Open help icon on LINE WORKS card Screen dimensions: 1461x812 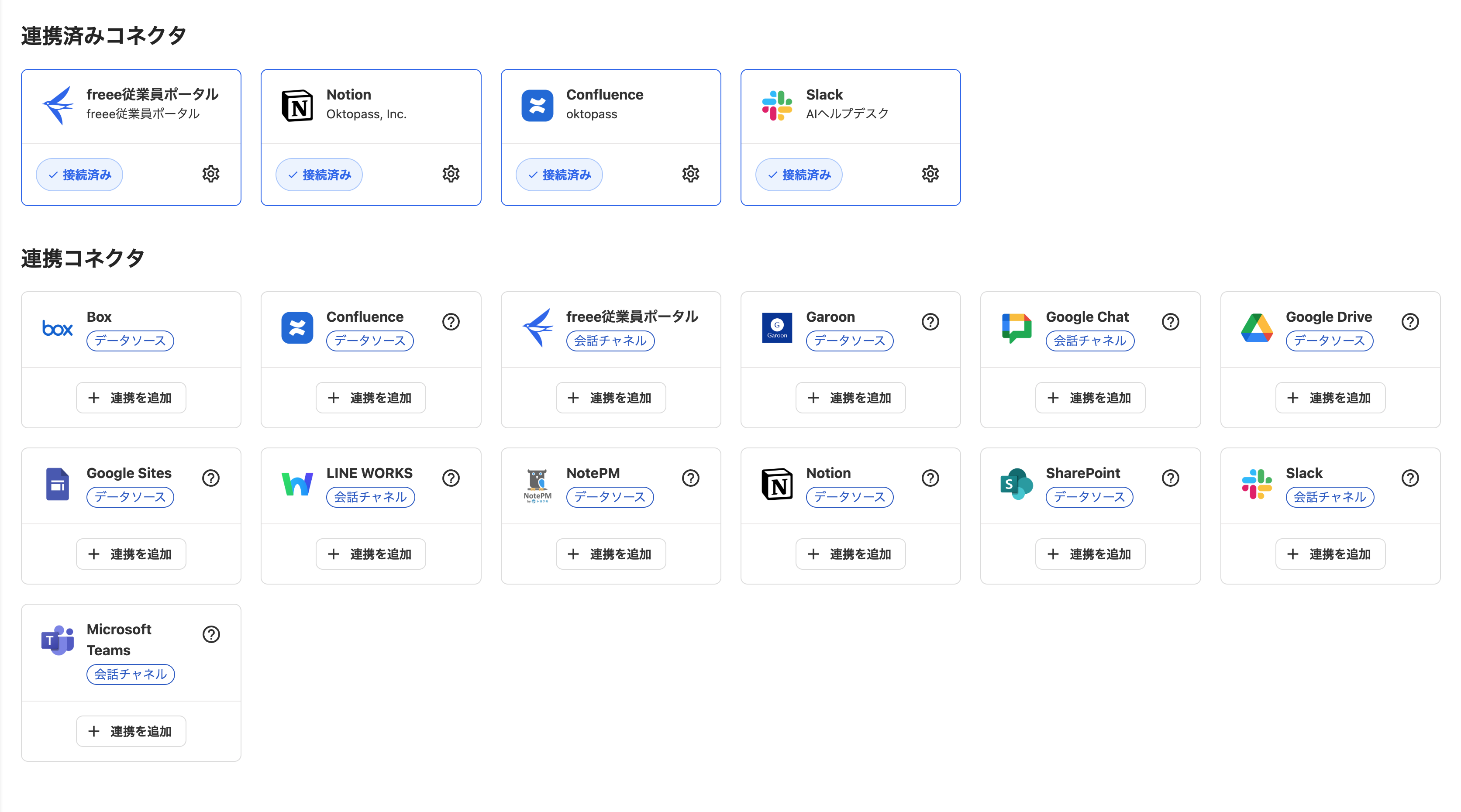point(451,478)
